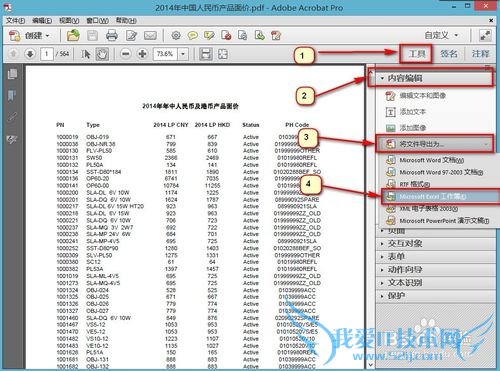Screen dimensions: 500x371
Task: Click the highlight text icon
Action: [209, 35]
